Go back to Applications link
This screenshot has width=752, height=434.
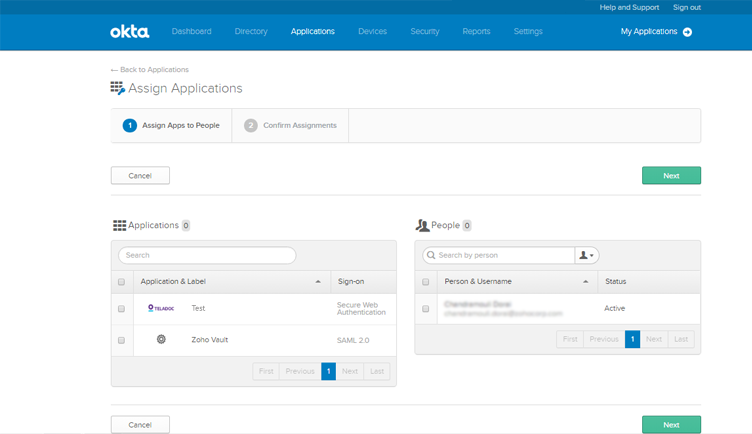click(149, 70)
